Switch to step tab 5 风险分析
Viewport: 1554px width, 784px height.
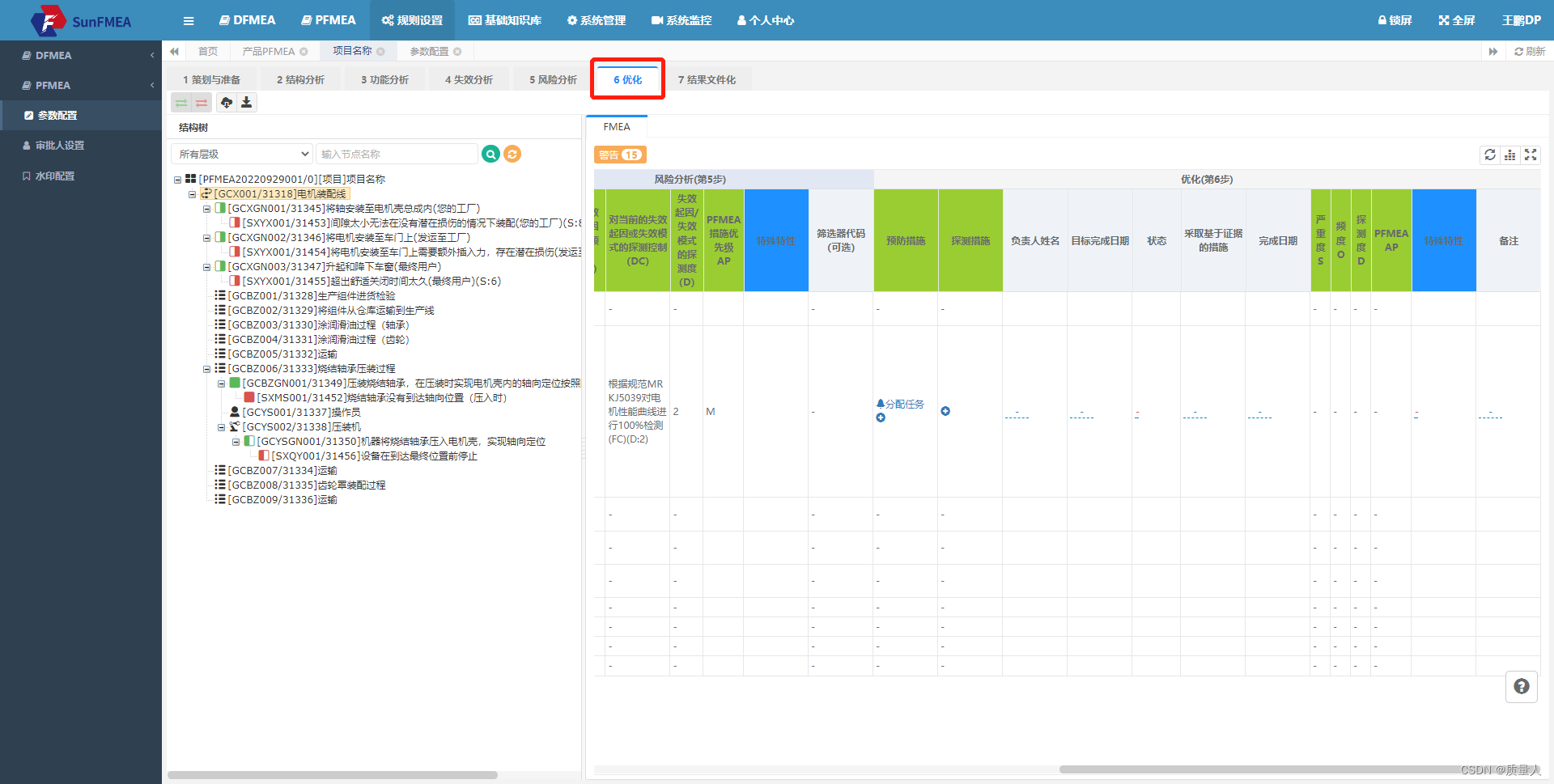[554, 79]
